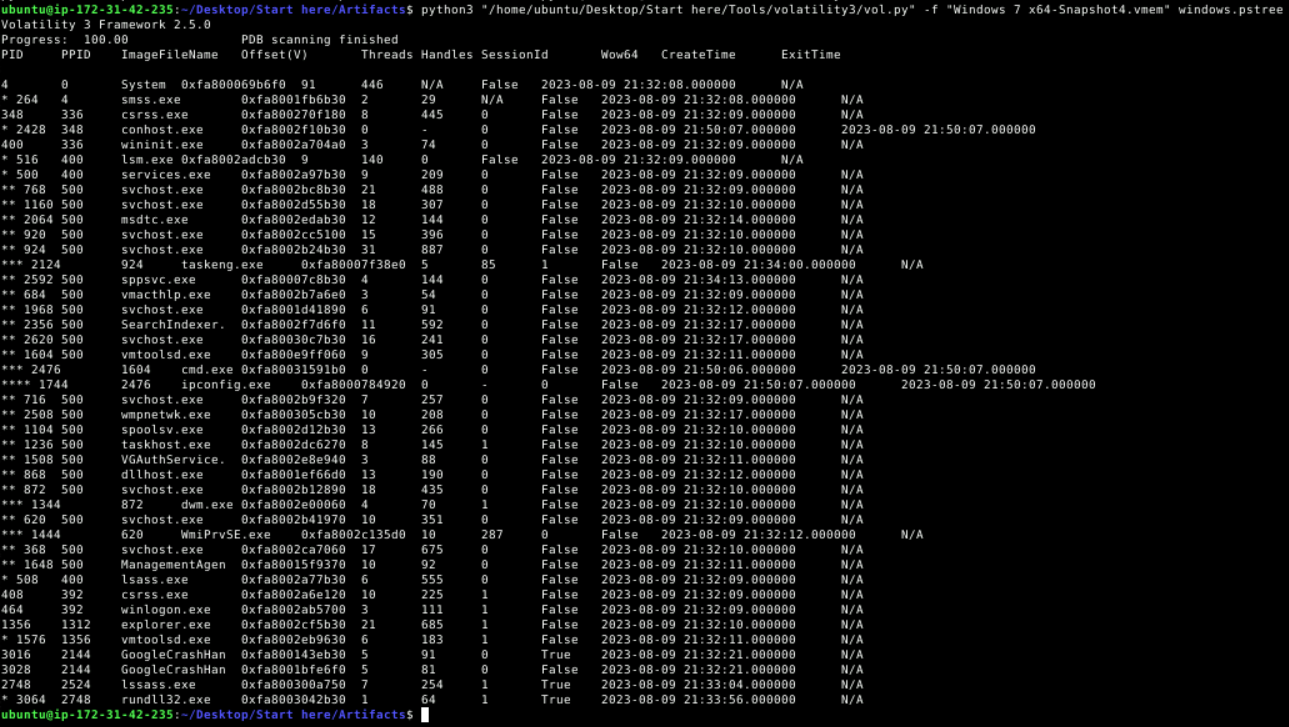This screenshot has height=727, width=1289.
Task: Click the CreateTime column header
Action: pyautogui.click(x=698, y=54)
